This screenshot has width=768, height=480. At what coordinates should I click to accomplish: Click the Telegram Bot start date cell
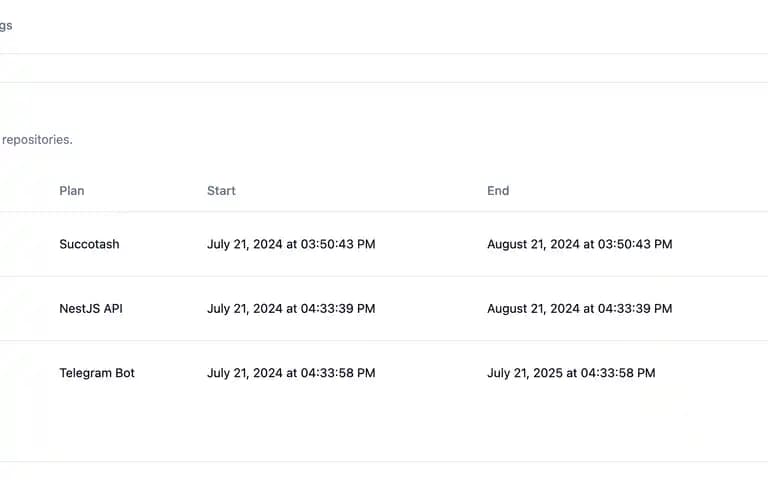pos(291,373)
